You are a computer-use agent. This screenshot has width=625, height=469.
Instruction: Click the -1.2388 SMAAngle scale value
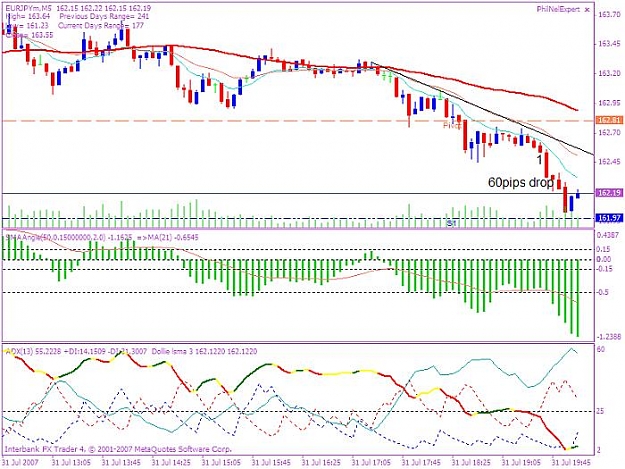608,338
